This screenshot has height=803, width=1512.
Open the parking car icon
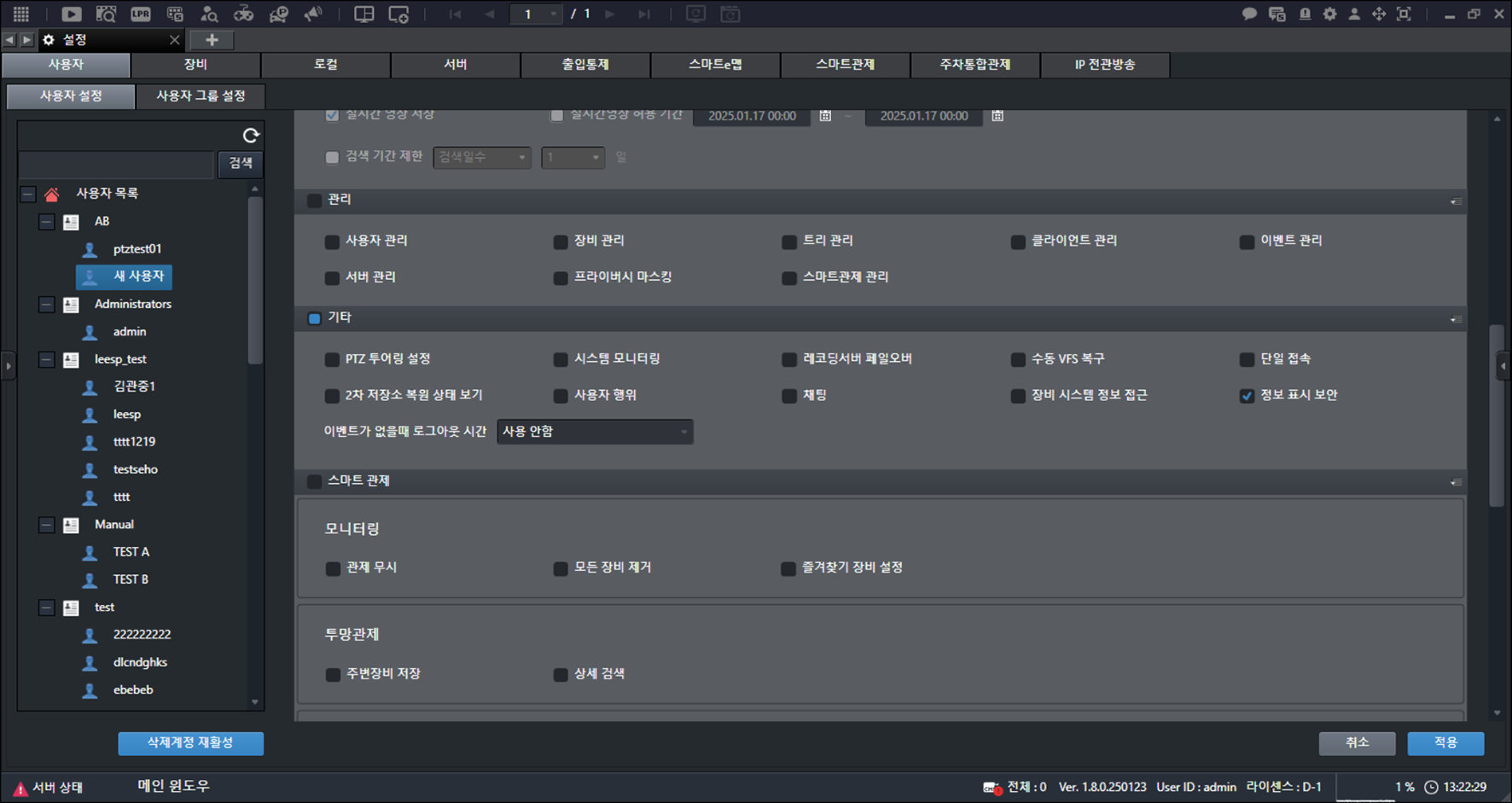point(279,14)
